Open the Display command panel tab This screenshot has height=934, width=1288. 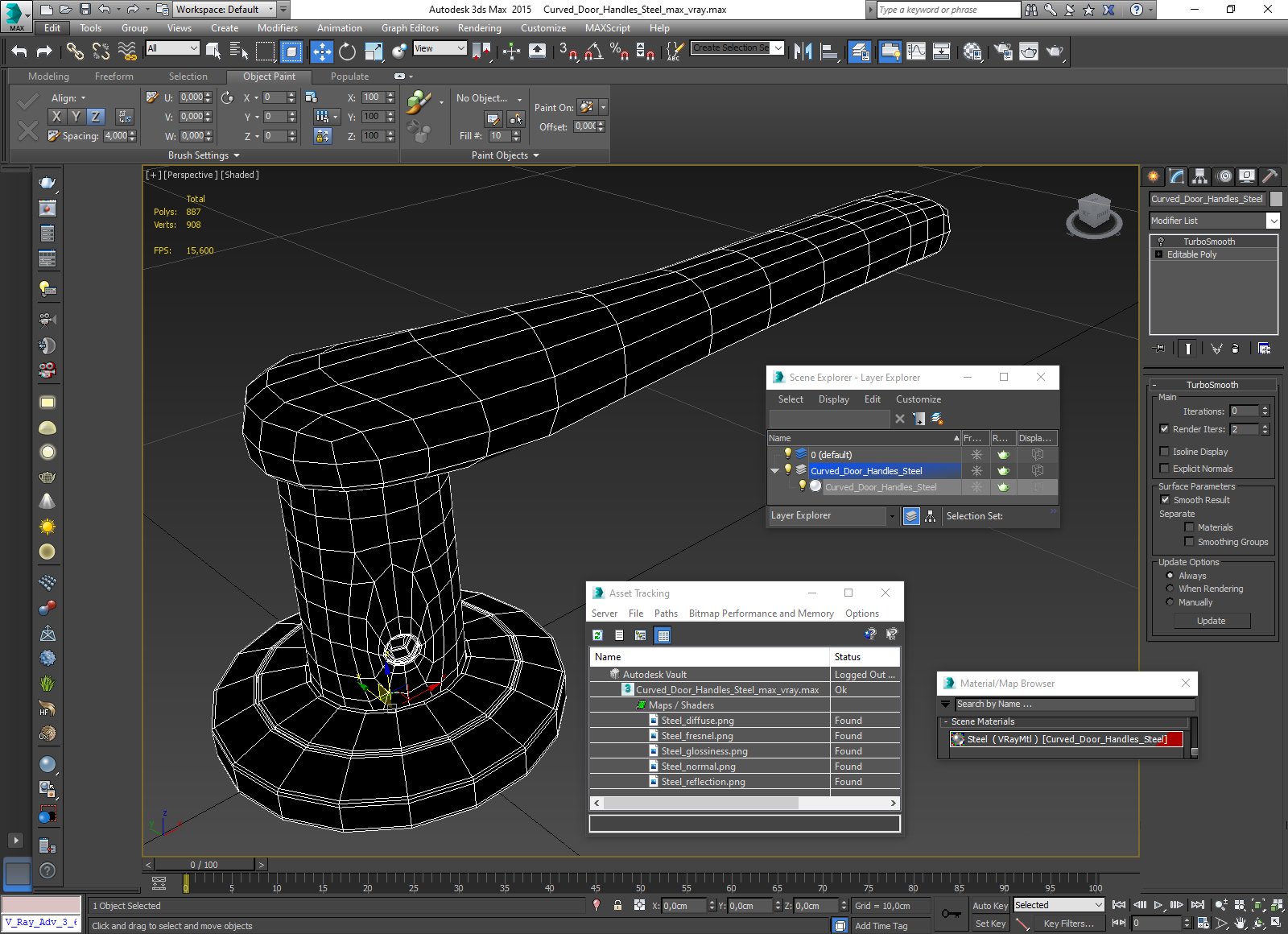point(1247,176)
